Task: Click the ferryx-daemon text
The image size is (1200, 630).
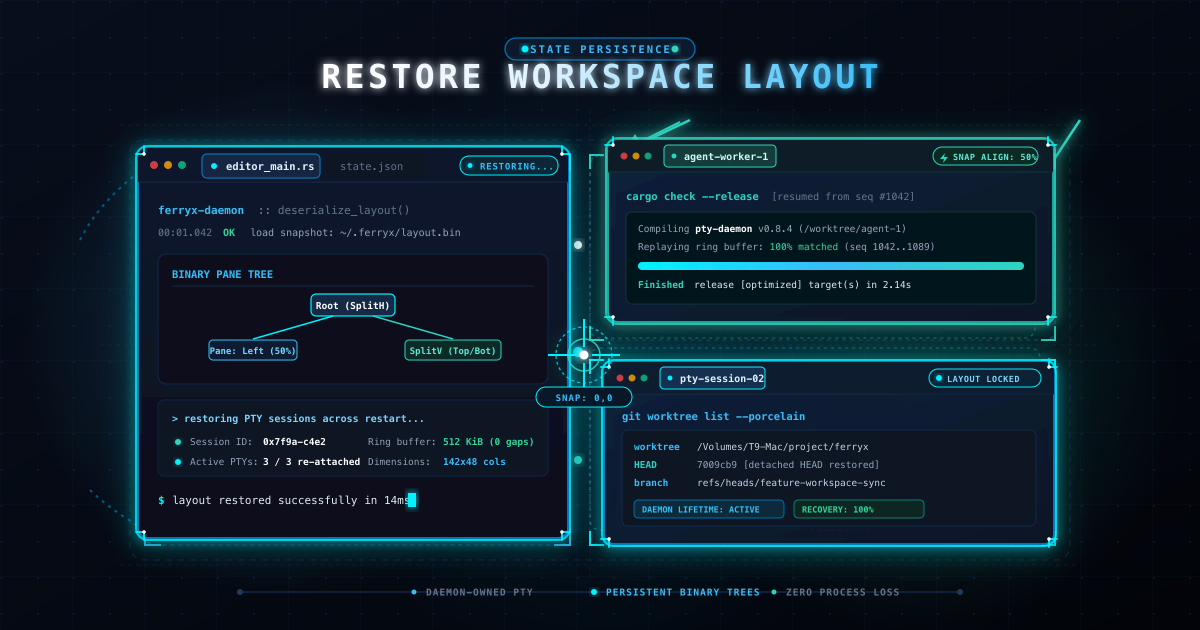Action: (x=201, y=210)
